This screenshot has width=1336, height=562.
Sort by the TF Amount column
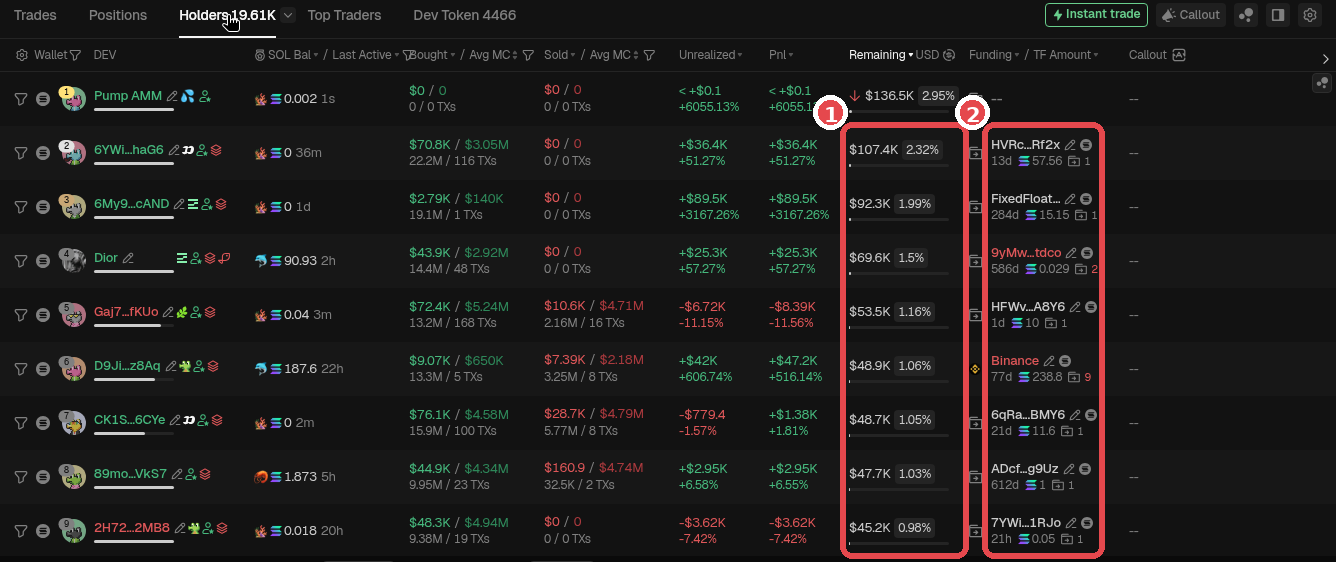click(x=1068, y=55)
